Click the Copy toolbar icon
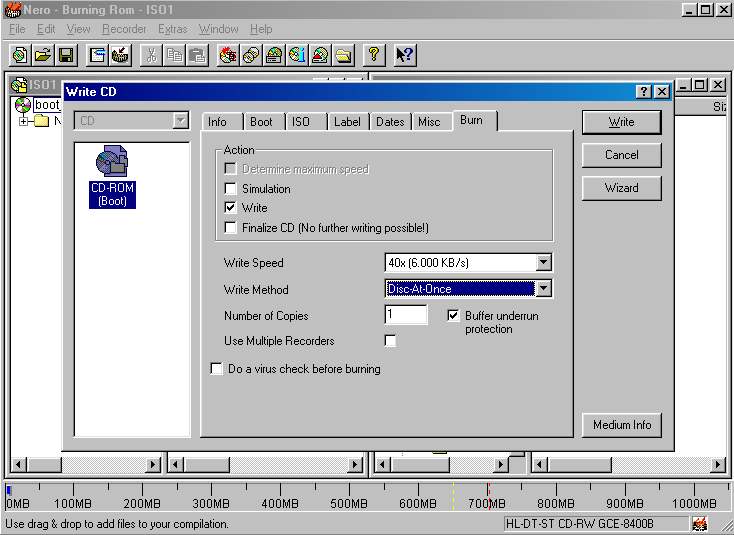This screenshot has width=734, height=535. 174,55
